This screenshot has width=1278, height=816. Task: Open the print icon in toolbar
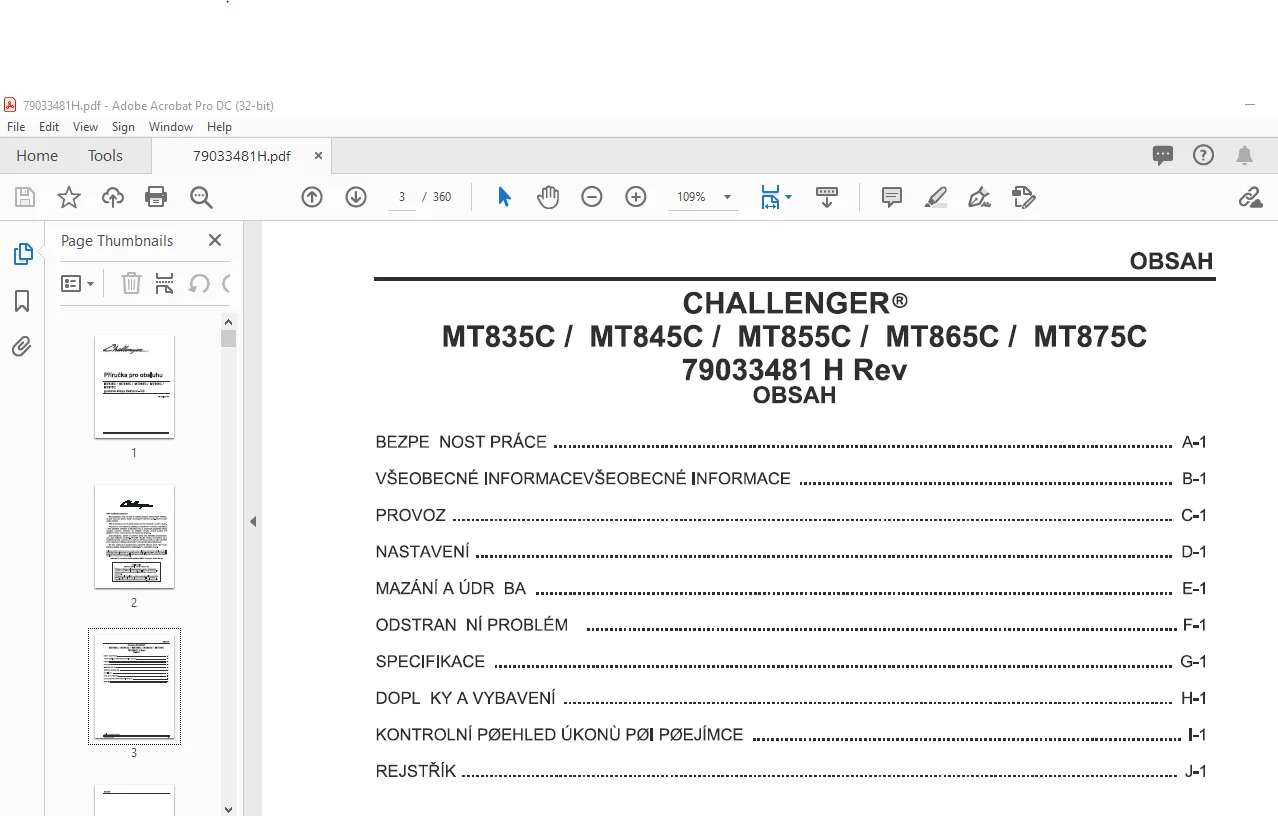156,197
